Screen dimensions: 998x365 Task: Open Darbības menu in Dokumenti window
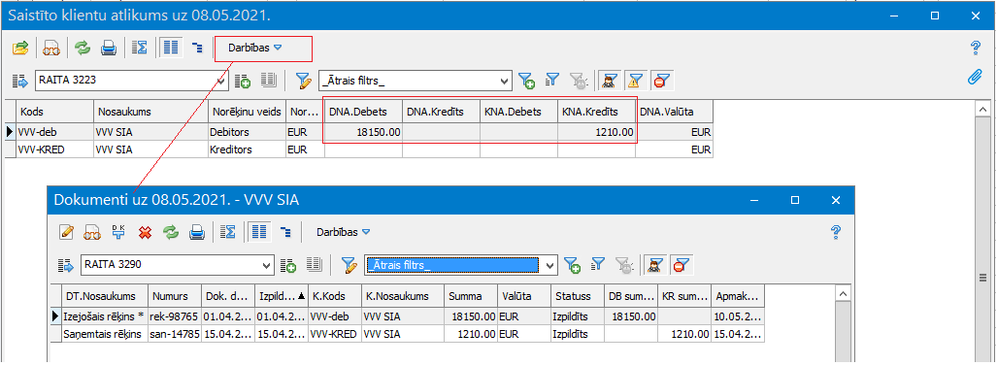point(342,233)
